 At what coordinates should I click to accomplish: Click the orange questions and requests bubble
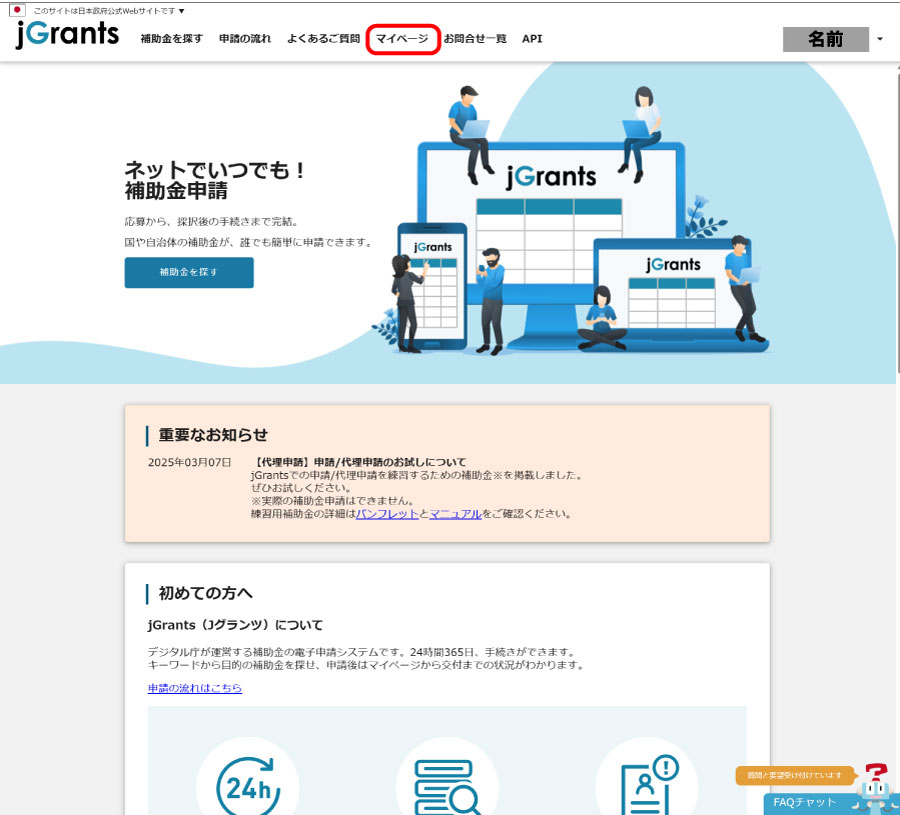pos(794,775)
